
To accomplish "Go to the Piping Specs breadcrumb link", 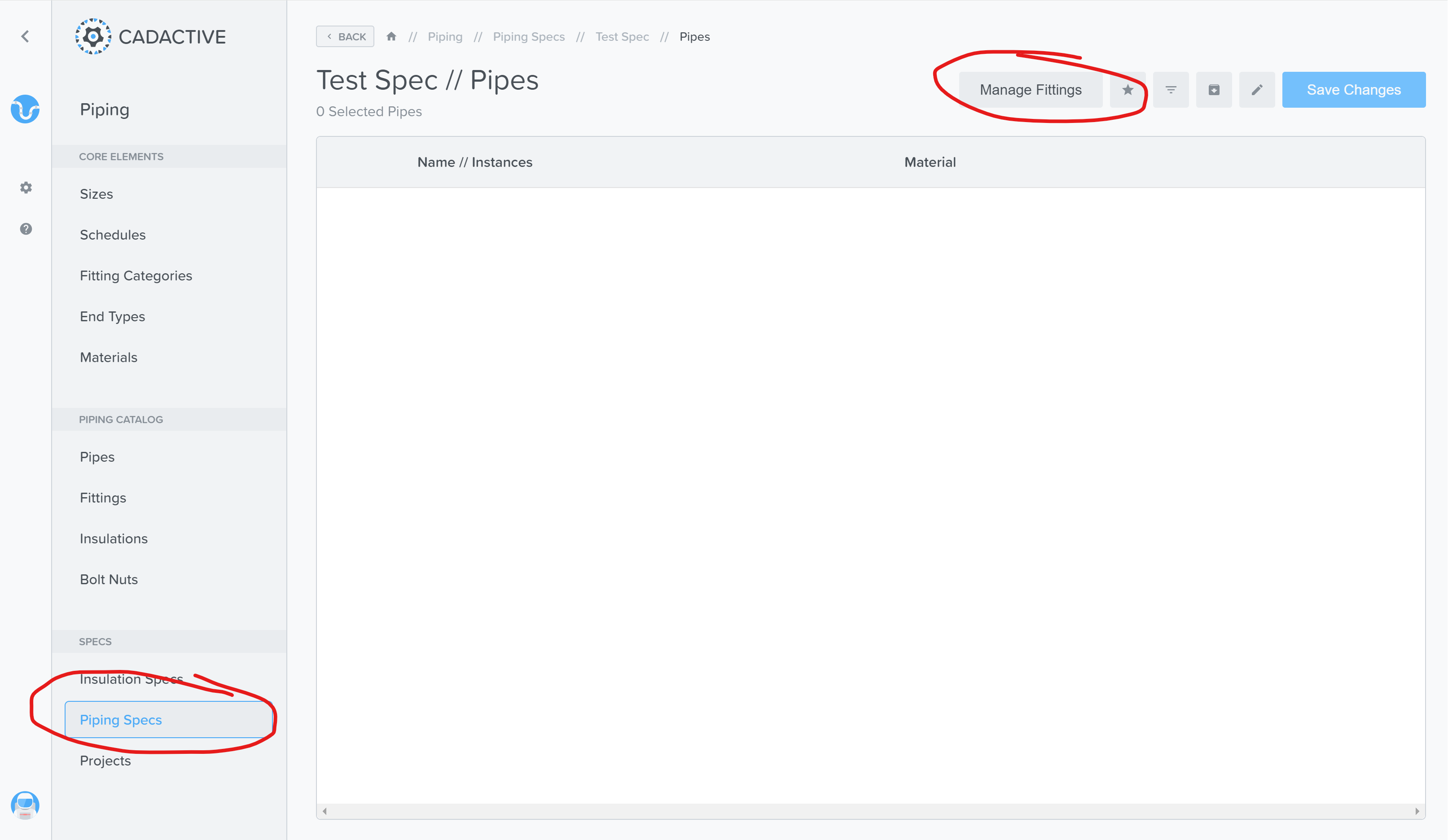I will coord(529,37).
